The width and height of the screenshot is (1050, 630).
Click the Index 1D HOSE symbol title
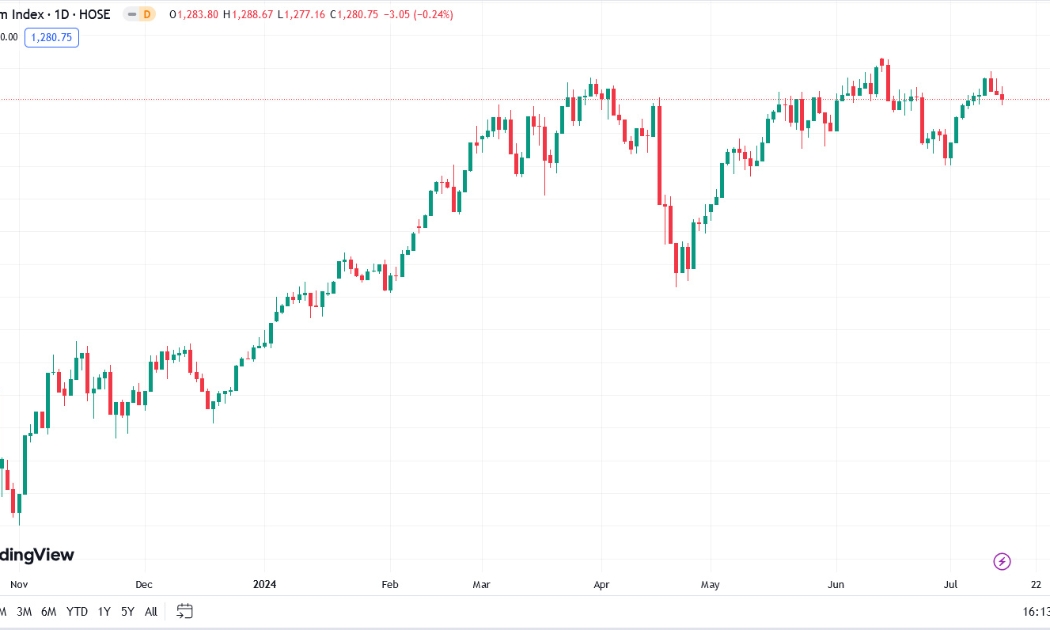click(x=56, y=14)
